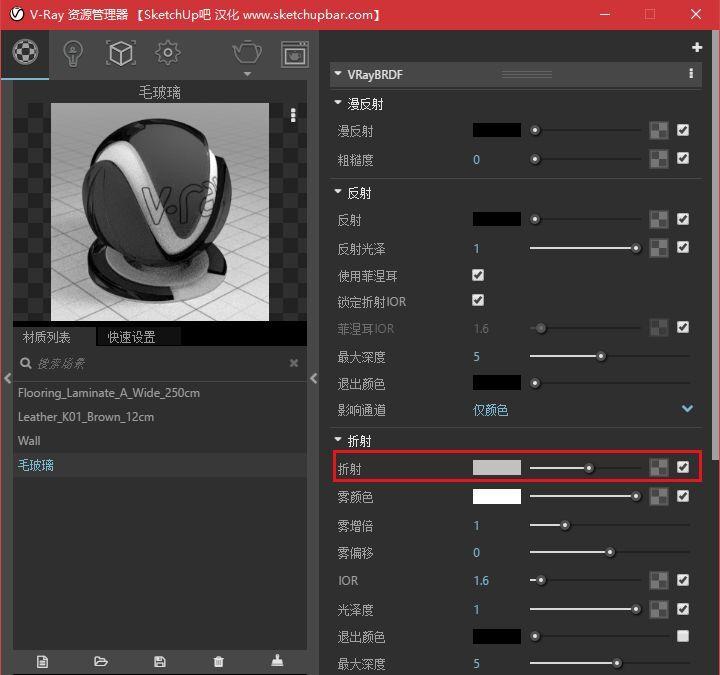Click the search magnifier icon
720x675 pixels.
pos(26,363)
